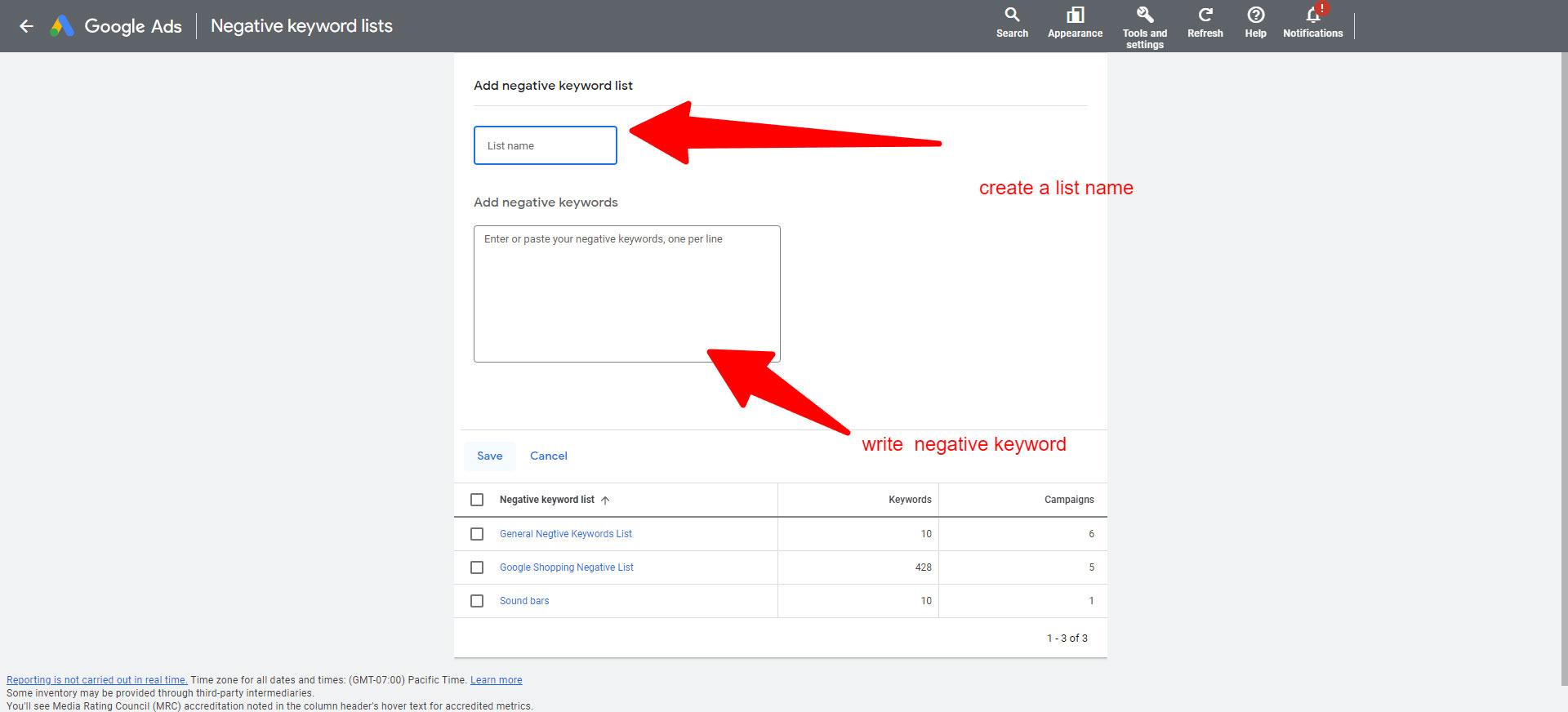Sort by the Keywords column header
Image resolution: width=1568 pixels, height=712 pixels.
910,500
